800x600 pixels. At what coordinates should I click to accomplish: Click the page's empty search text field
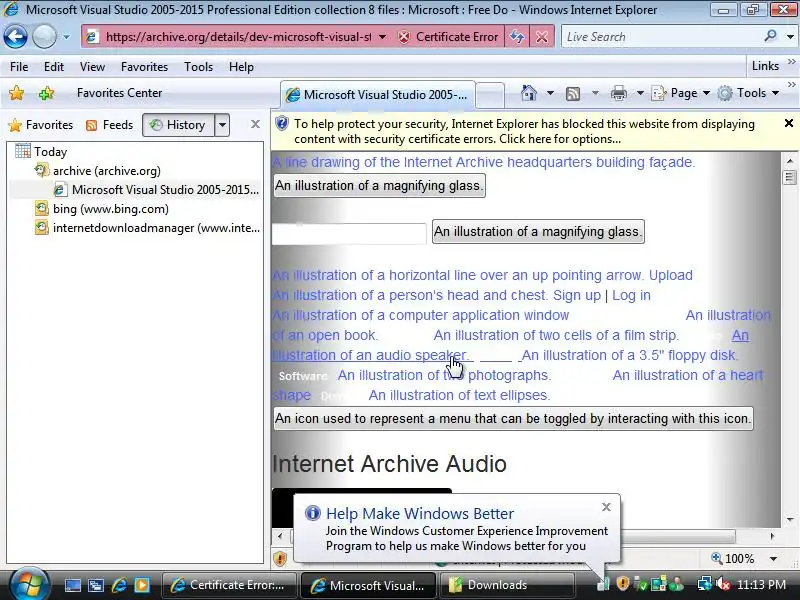tap(349, 234)
